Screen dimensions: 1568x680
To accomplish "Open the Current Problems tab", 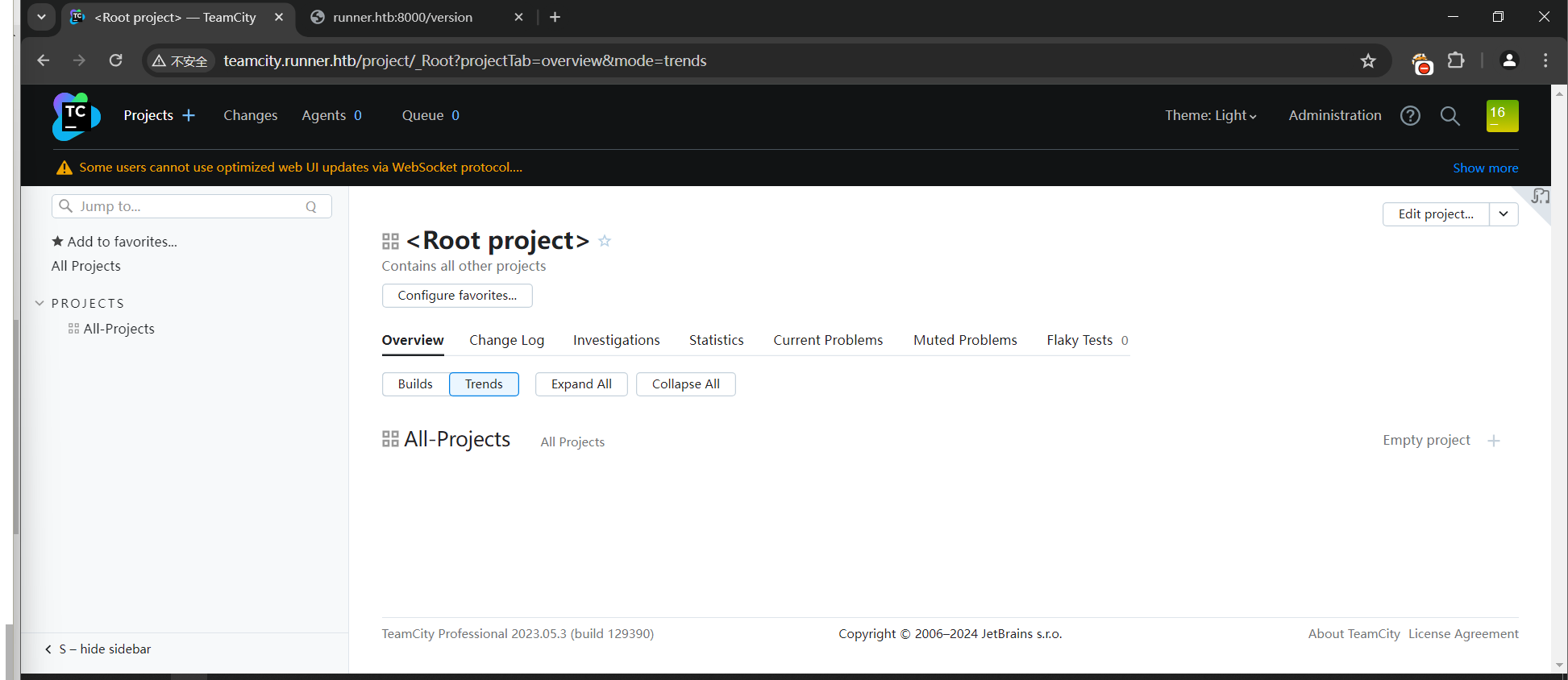I will 828,340.
